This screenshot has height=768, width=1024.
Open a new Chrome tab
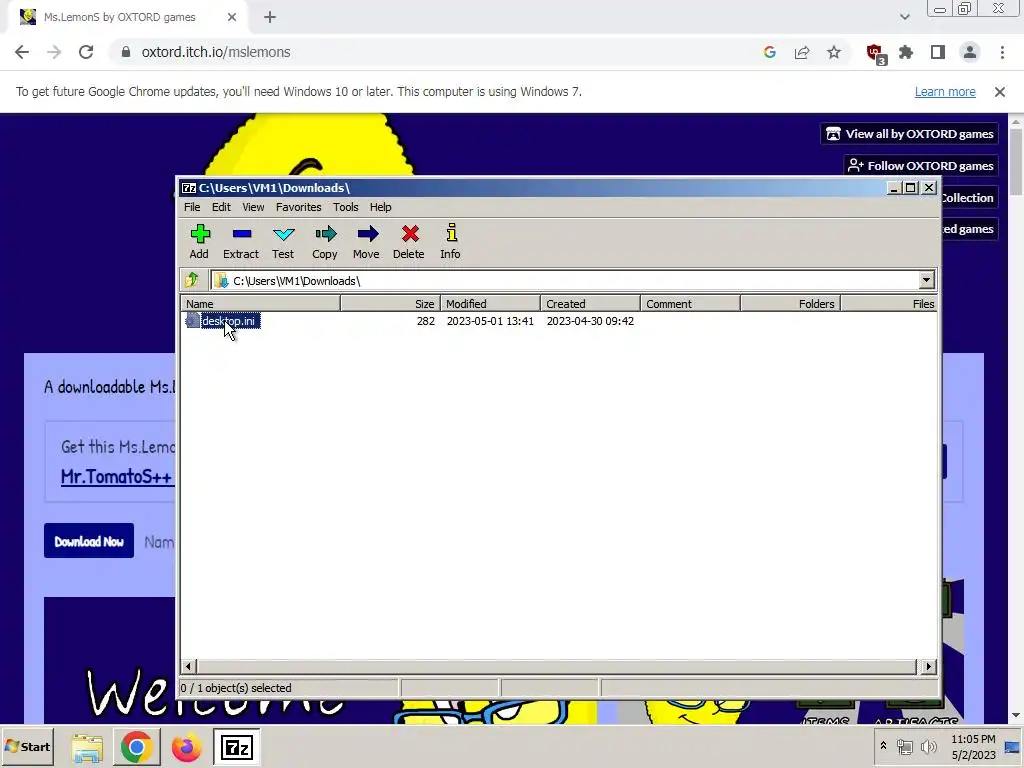[270, 17]
